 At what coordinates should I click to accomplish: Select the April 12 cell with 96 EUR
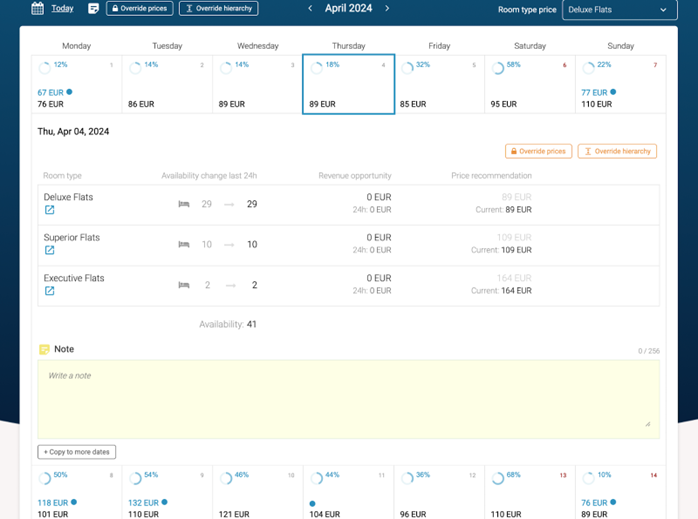(439, 493)
